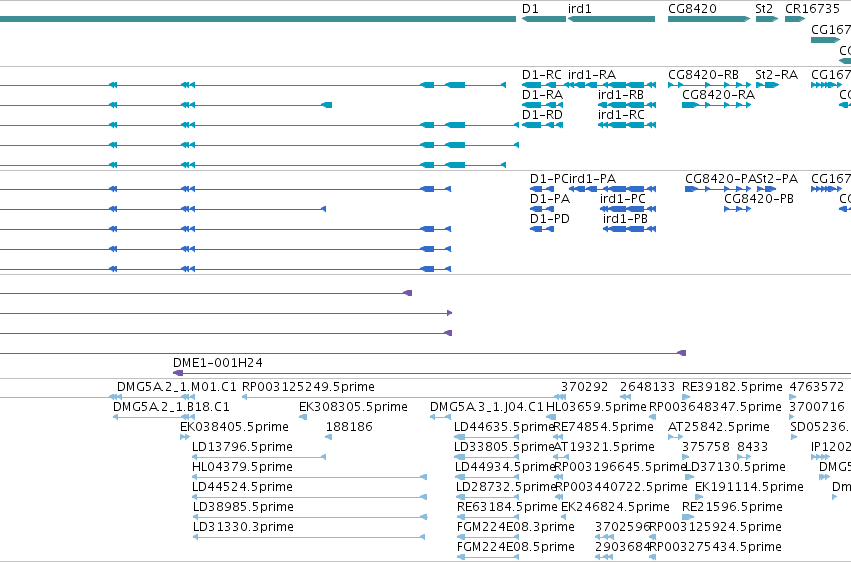Select EST LD28732.5prime
851x562 pixels.
click(488, 498)
